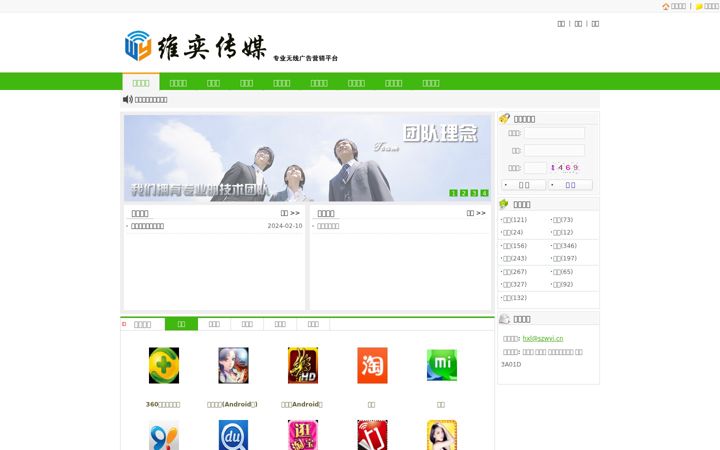
Task: Select the highlighted first tab in green navigation bar
Action: (x=141, y=83)
